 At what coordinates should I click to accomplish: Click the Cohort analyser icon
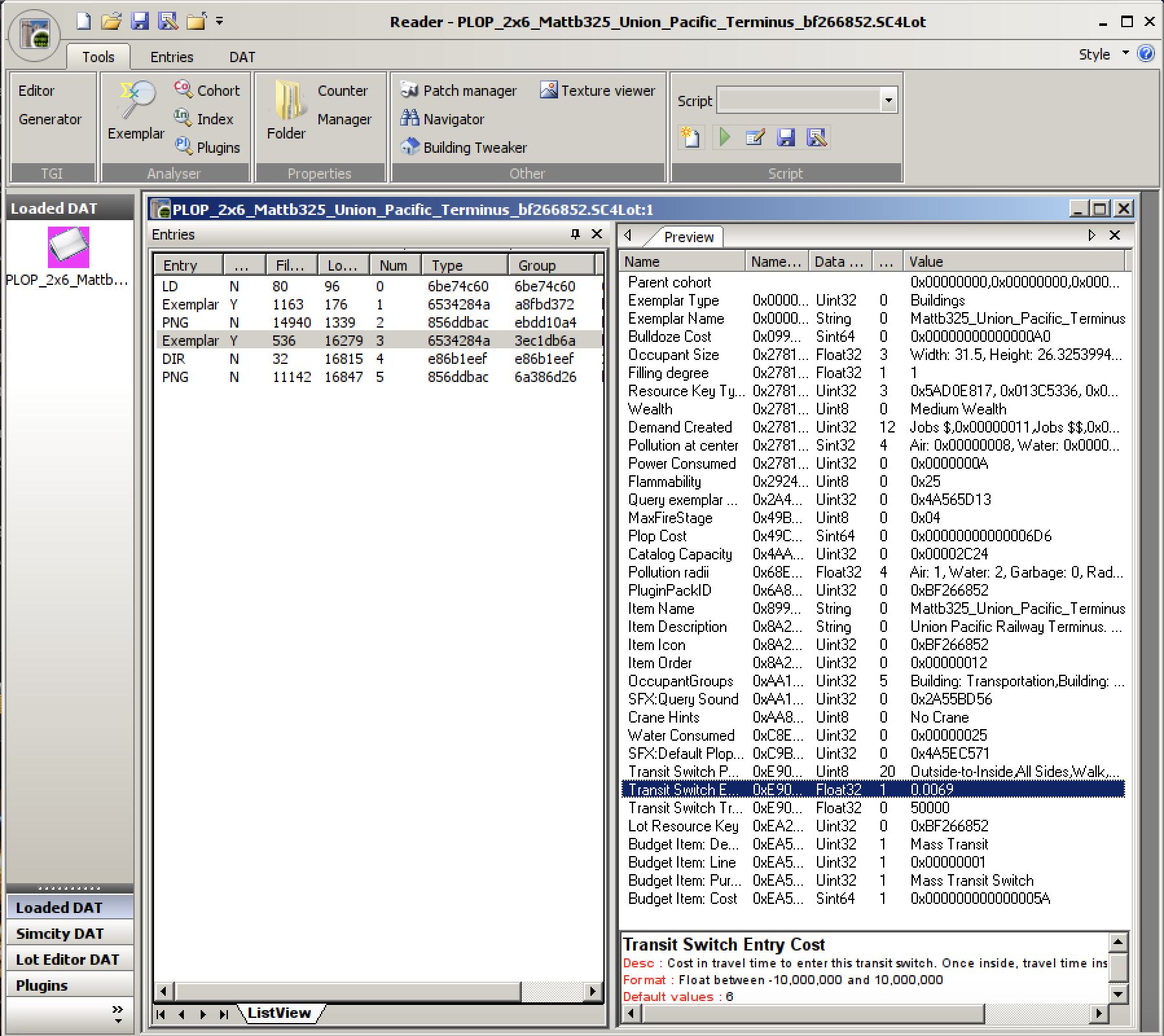coord(183,89)
